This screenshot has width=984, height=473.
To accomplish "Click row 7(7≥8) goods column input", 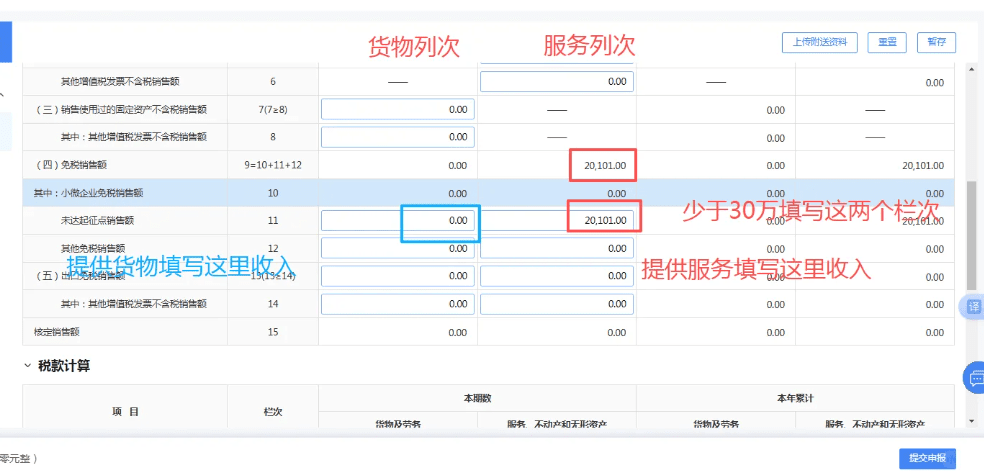I will (x=398, y=110).
